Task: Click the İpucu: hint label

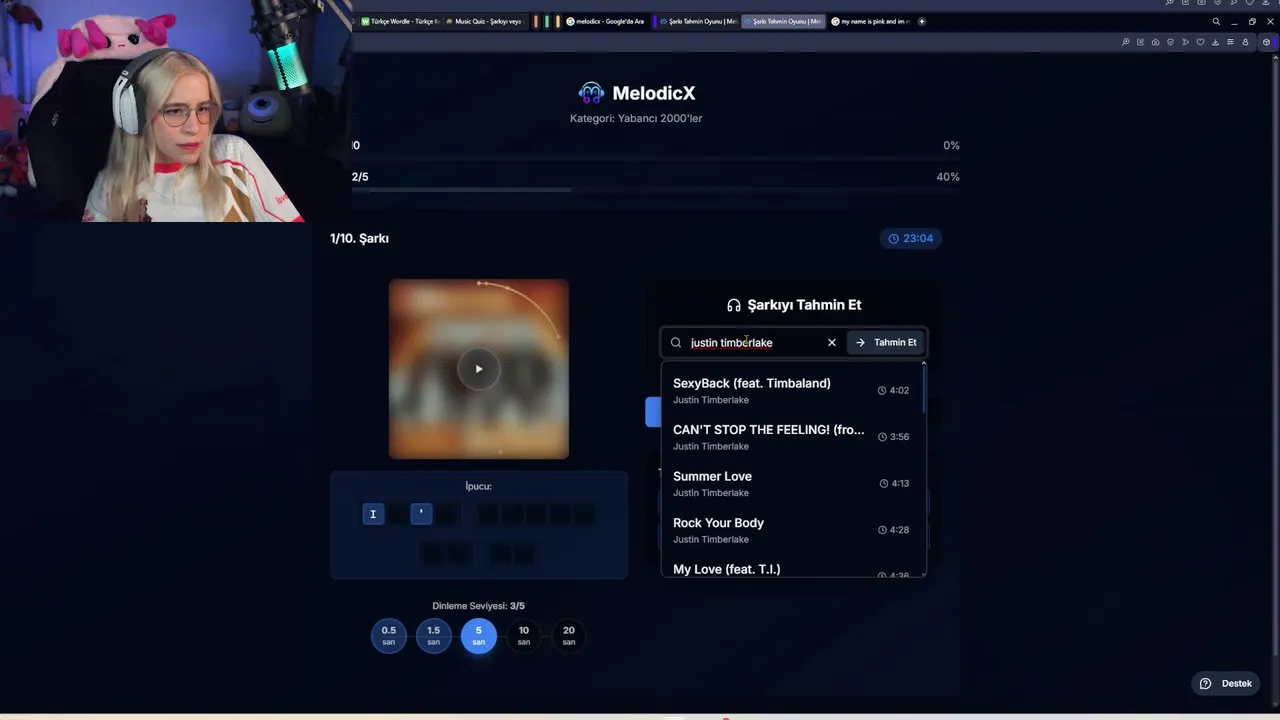Action: pyautogui.click(x=478, y=486)
